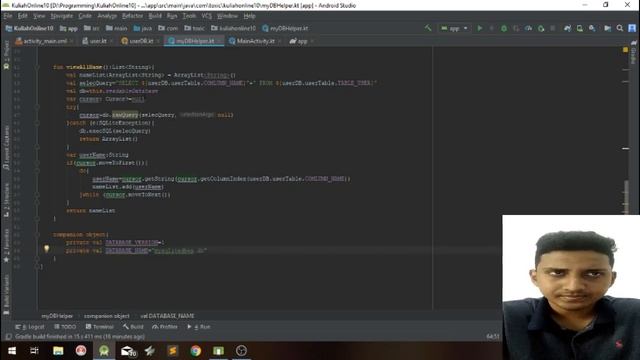
Task: Open the app run configuration dropdown
Action: point(454,28)
